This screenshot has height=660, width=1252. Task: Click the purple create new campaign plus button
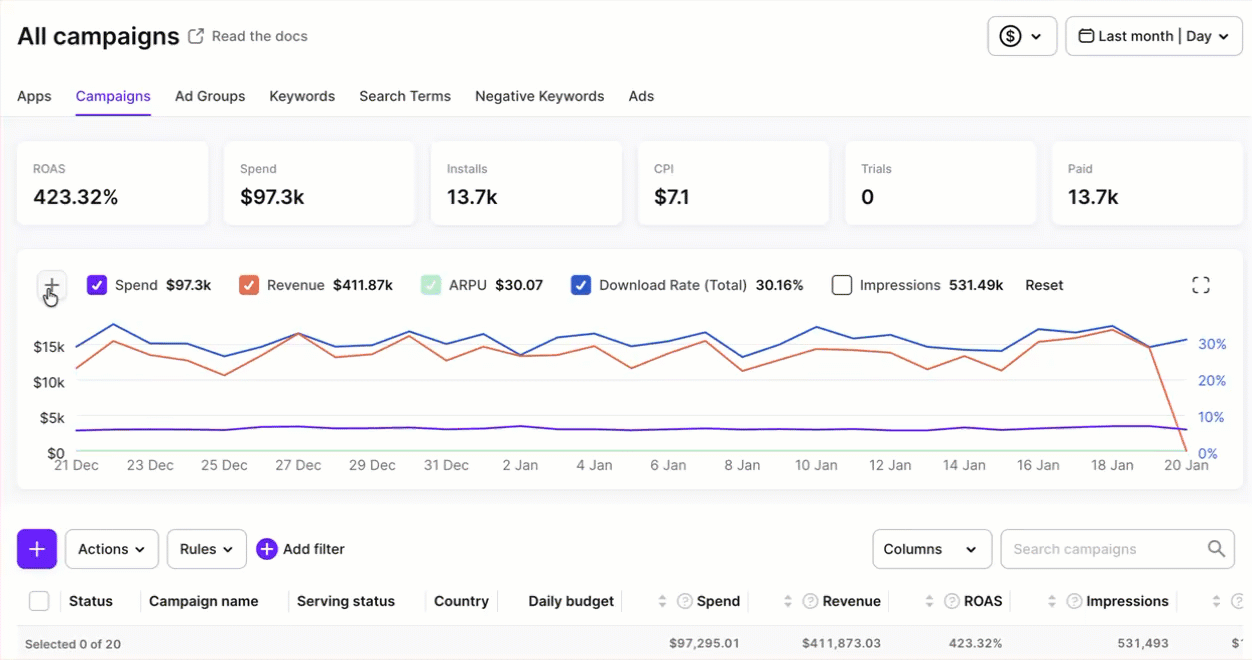tap(37, 549)
